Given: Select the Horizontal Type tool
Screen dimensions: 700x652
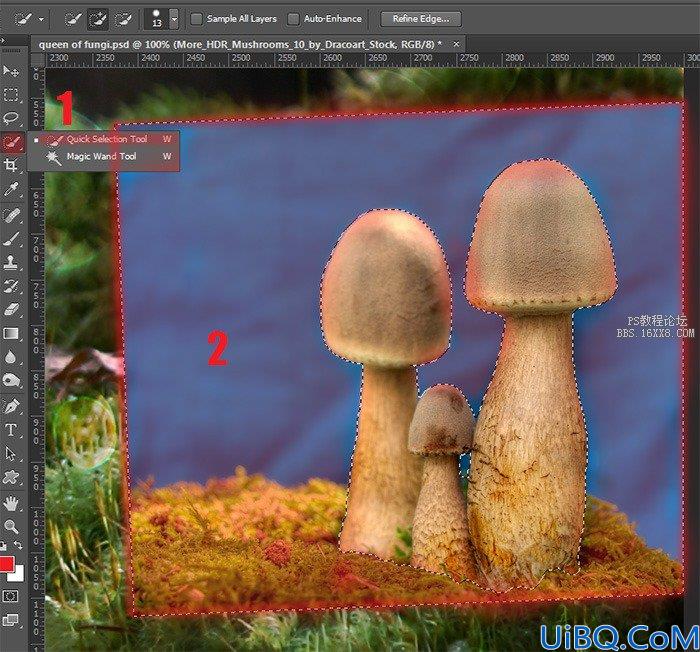Looking at the screenshot, I should coord(11,430).
